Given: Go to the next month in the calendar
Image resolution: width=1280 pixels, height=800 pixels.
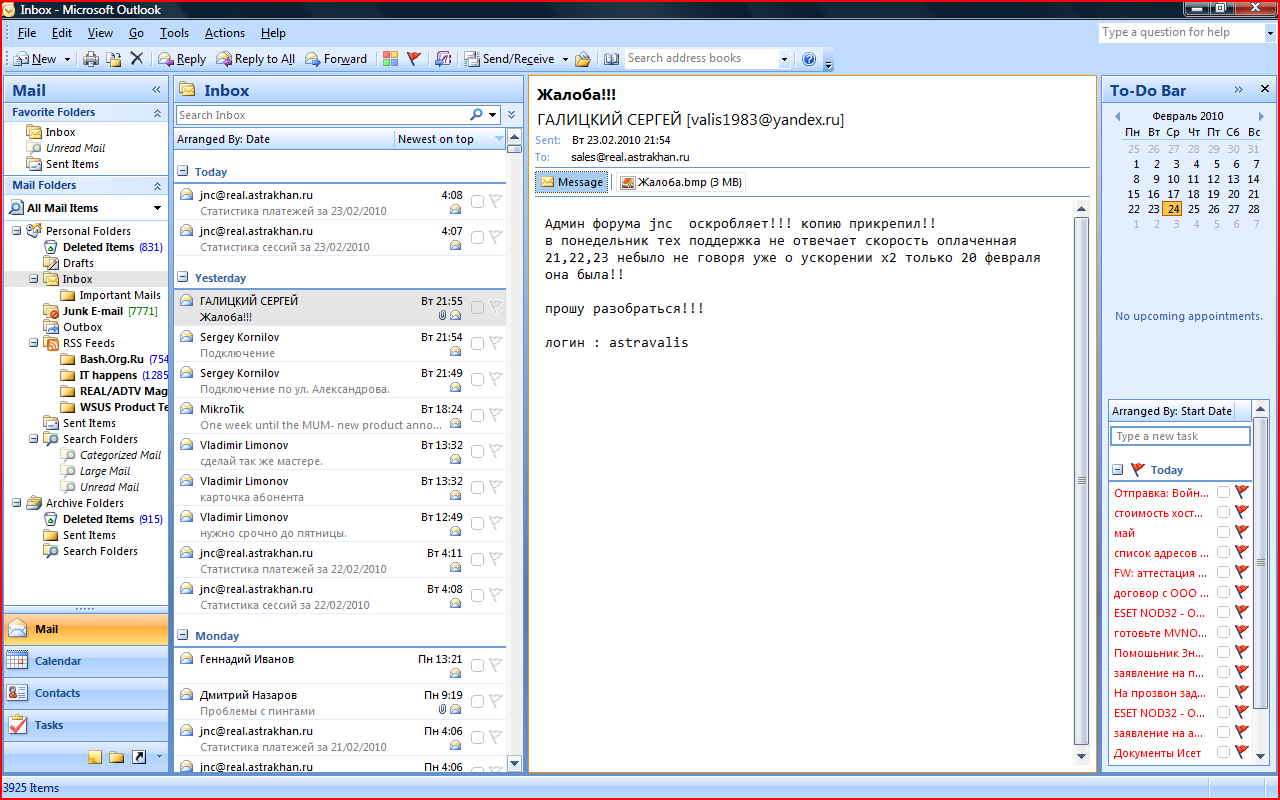Looking at the screenshot, I should click(x=1261, y=117).
